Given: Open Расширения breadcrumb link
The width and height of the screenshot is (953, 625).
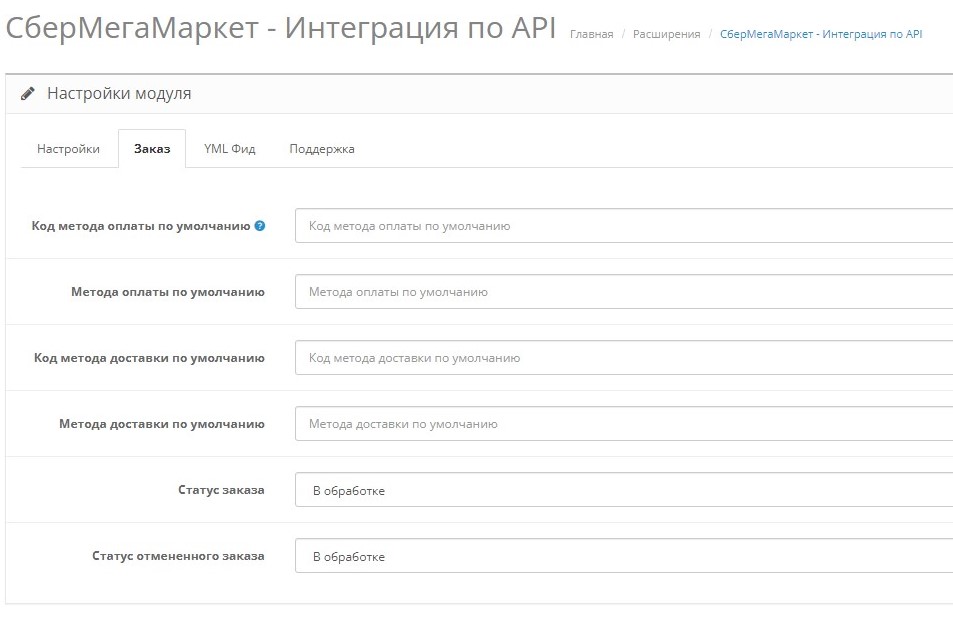Looking at the screenshot, I should pyautogui.click(x=666, y=34).
